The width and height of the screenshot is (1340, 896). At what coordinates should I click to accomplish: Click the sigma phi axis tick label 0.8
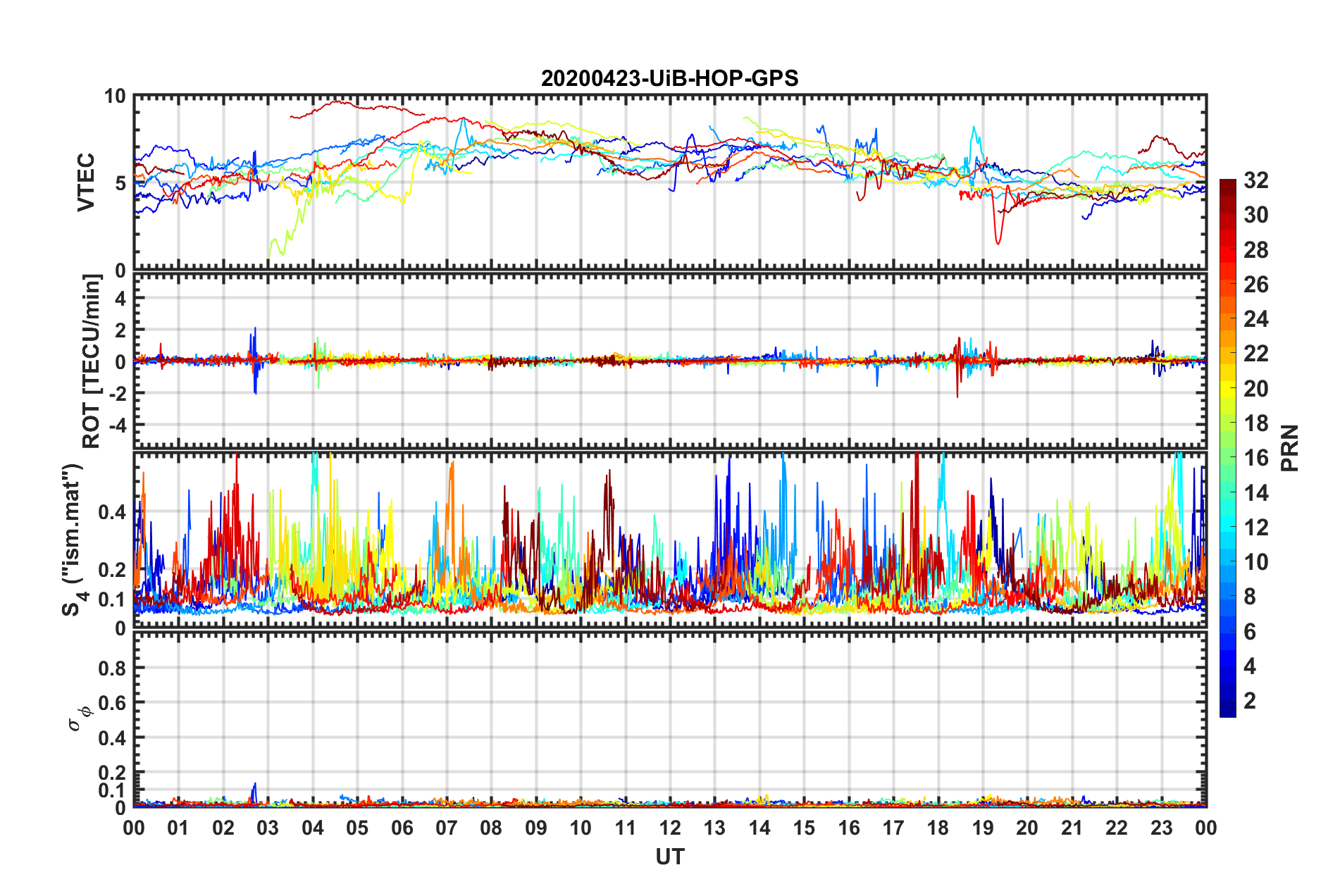pyautogui.click(x=112, y=668)
